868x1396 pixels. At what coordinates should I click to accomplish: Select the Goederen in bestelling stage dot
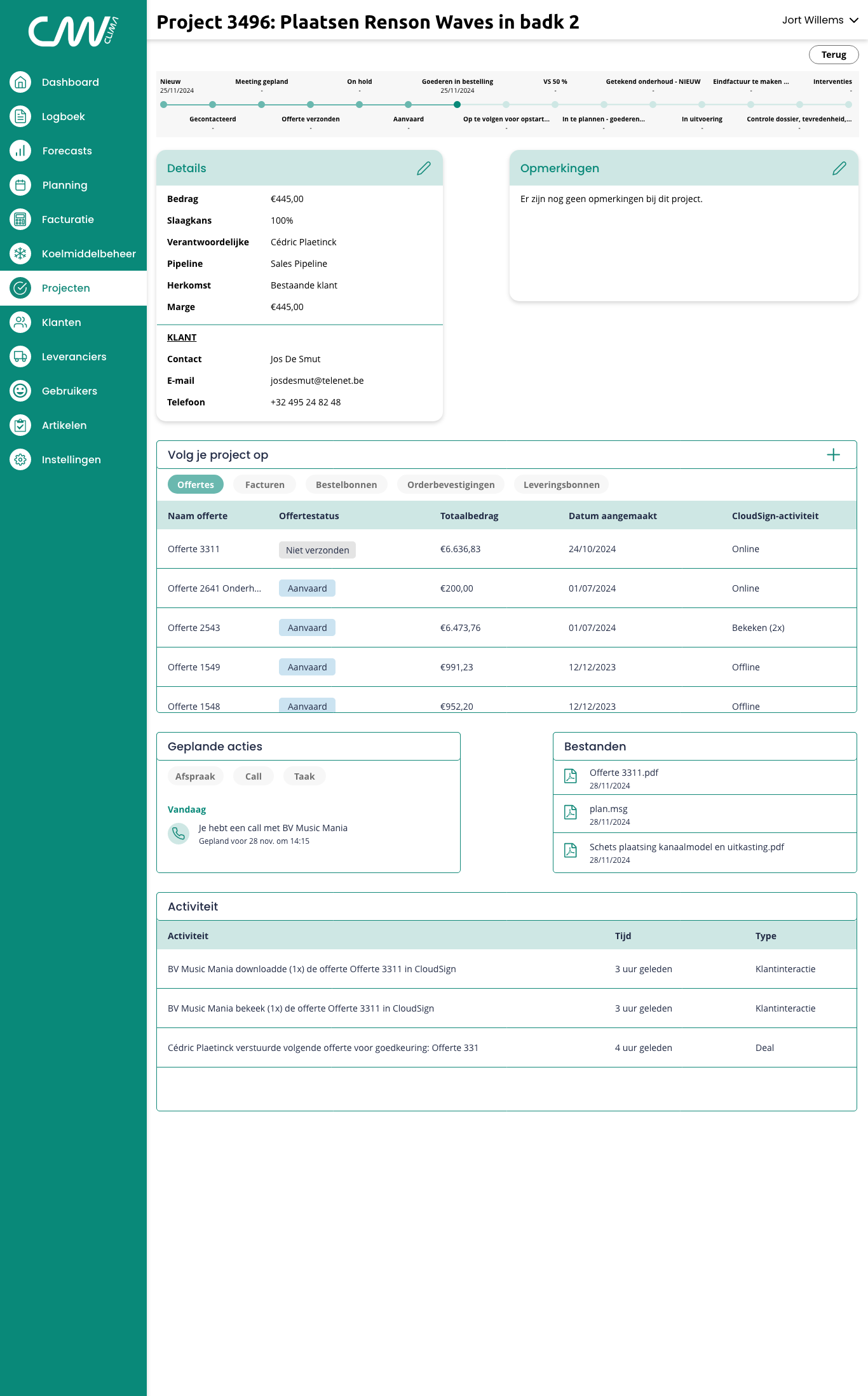[x=457, y=104]
